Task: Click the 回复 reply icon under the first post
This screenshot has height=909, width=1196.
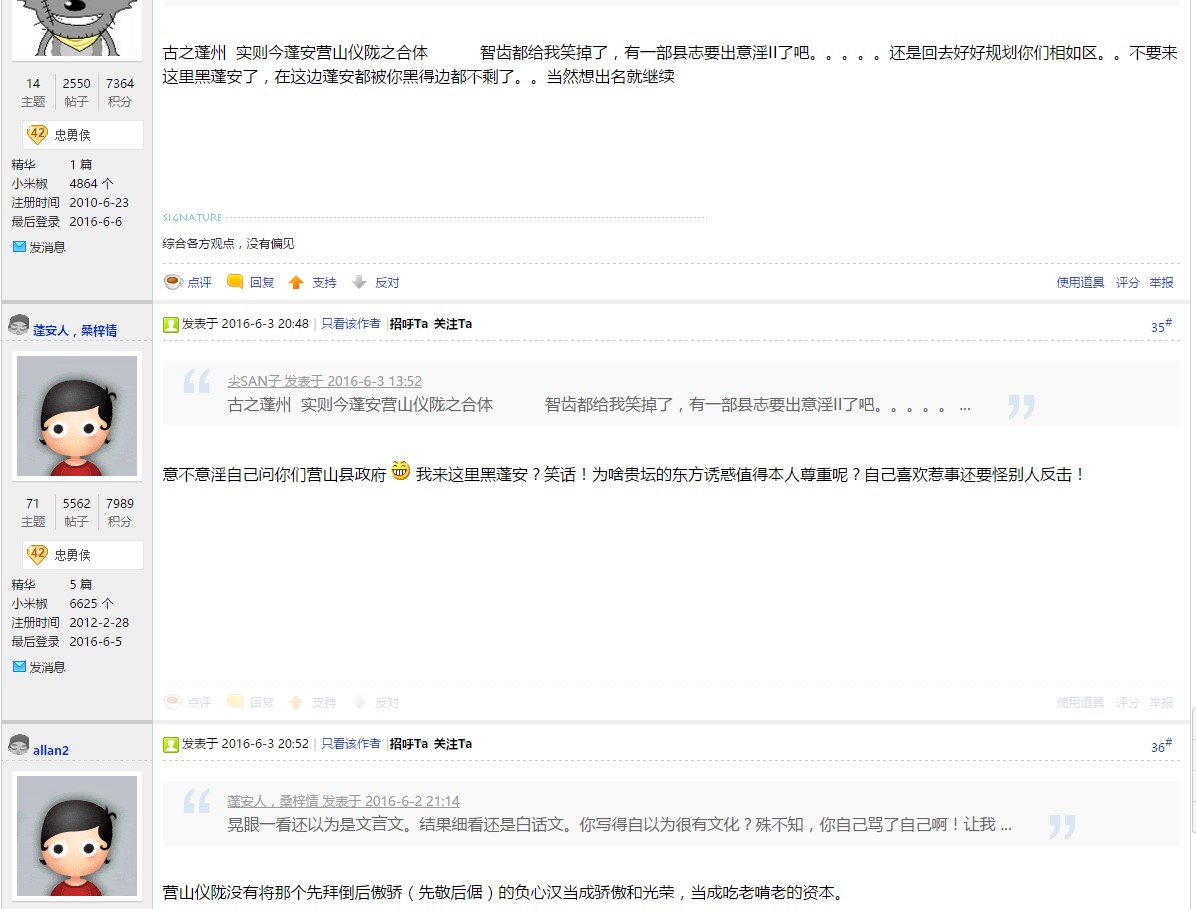Action: click(x=235, y=282)
